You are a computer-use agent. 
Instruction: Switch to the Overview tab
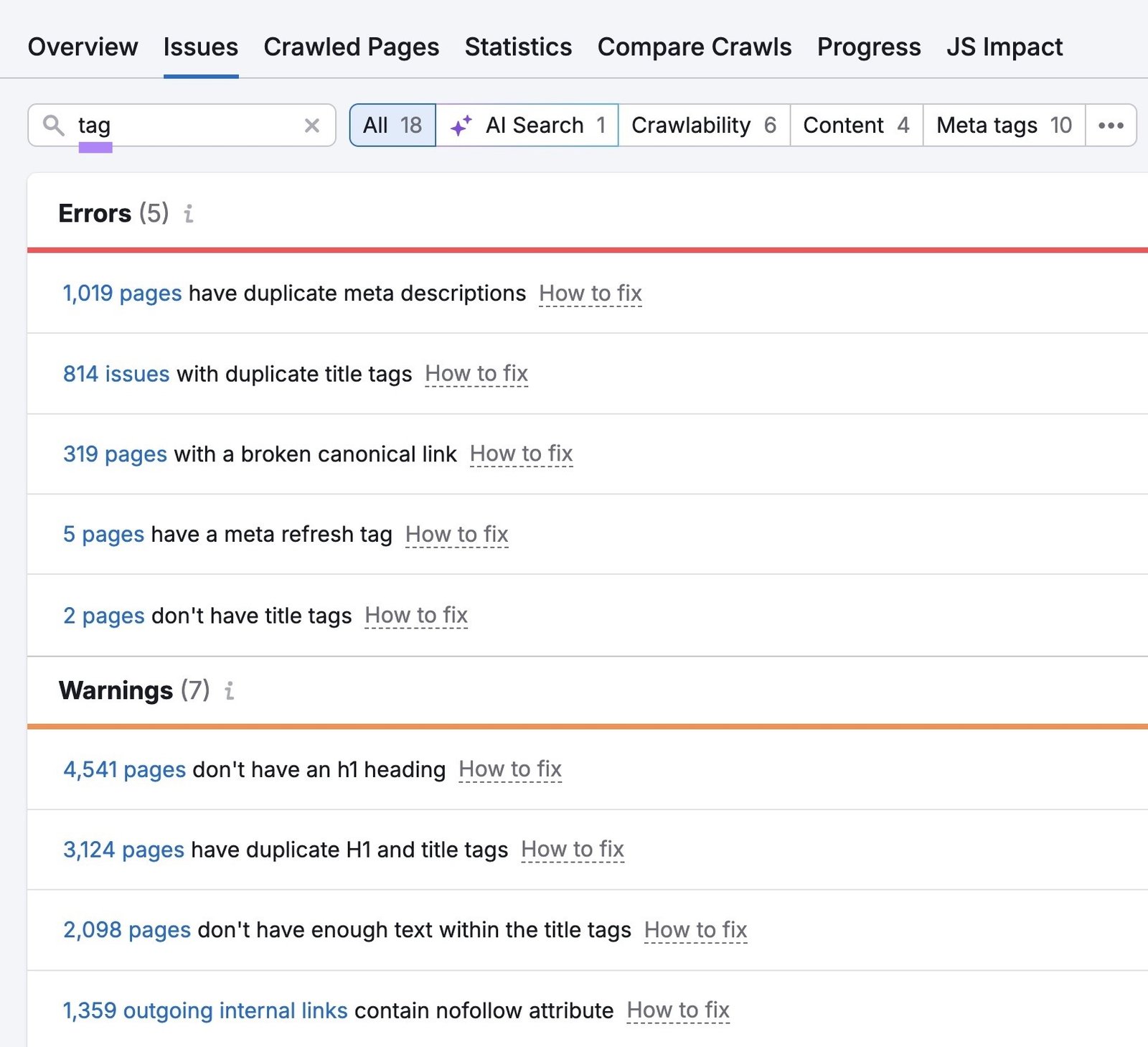83,47
